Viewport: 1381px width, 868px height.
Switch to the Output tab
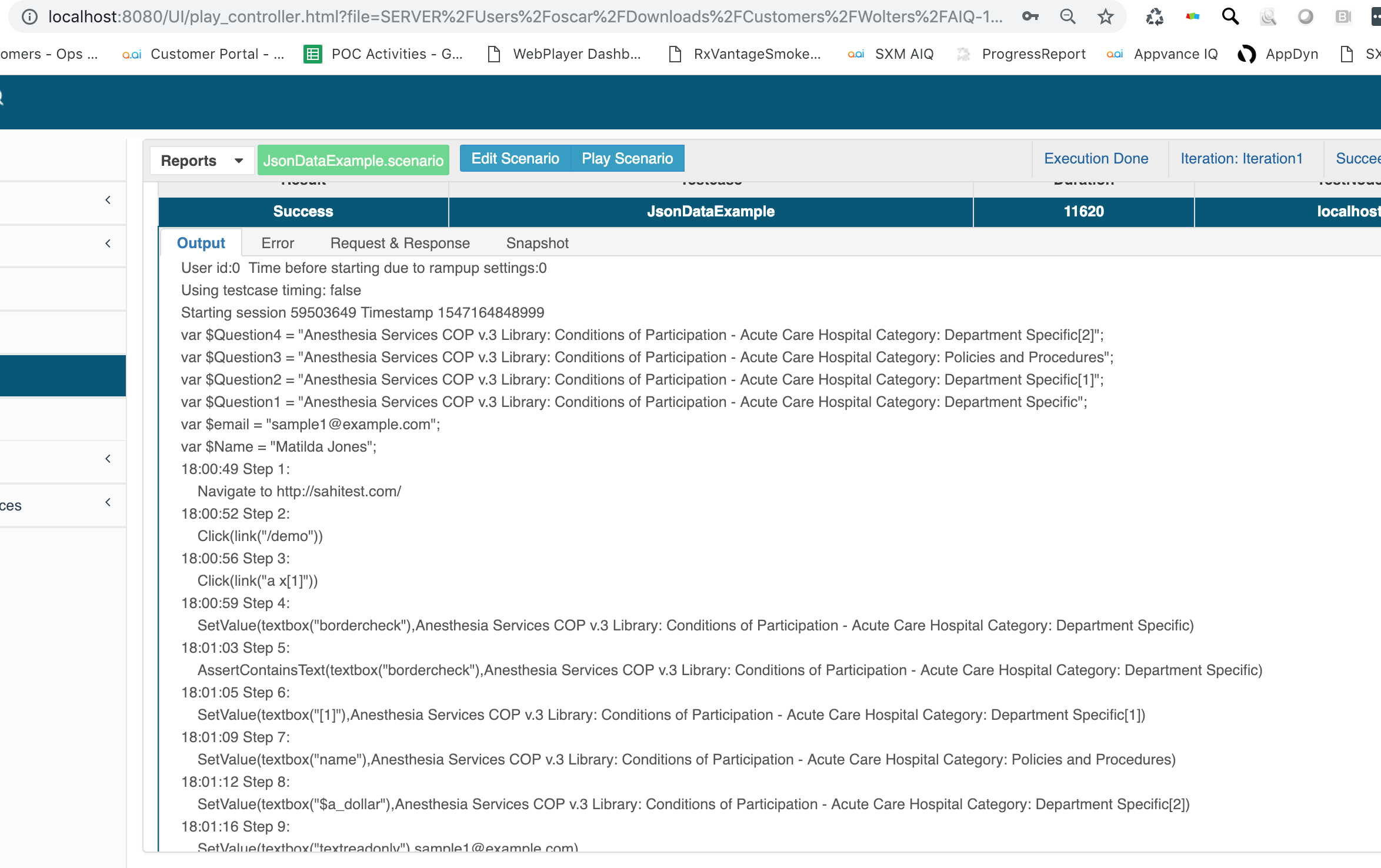tap(201, 243)
